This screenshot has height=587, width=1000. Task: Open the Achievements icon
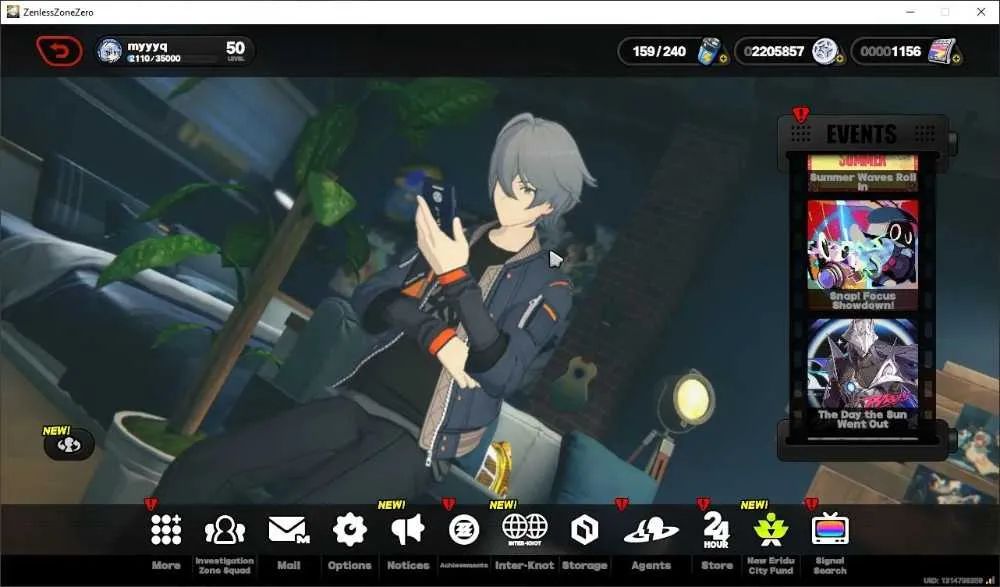[x=464, y=530]
